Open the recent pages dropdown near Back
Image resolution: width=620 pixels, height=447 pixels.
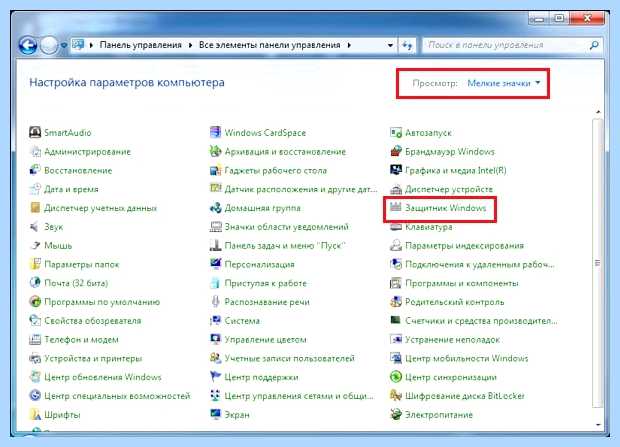(x=64, y=45)
